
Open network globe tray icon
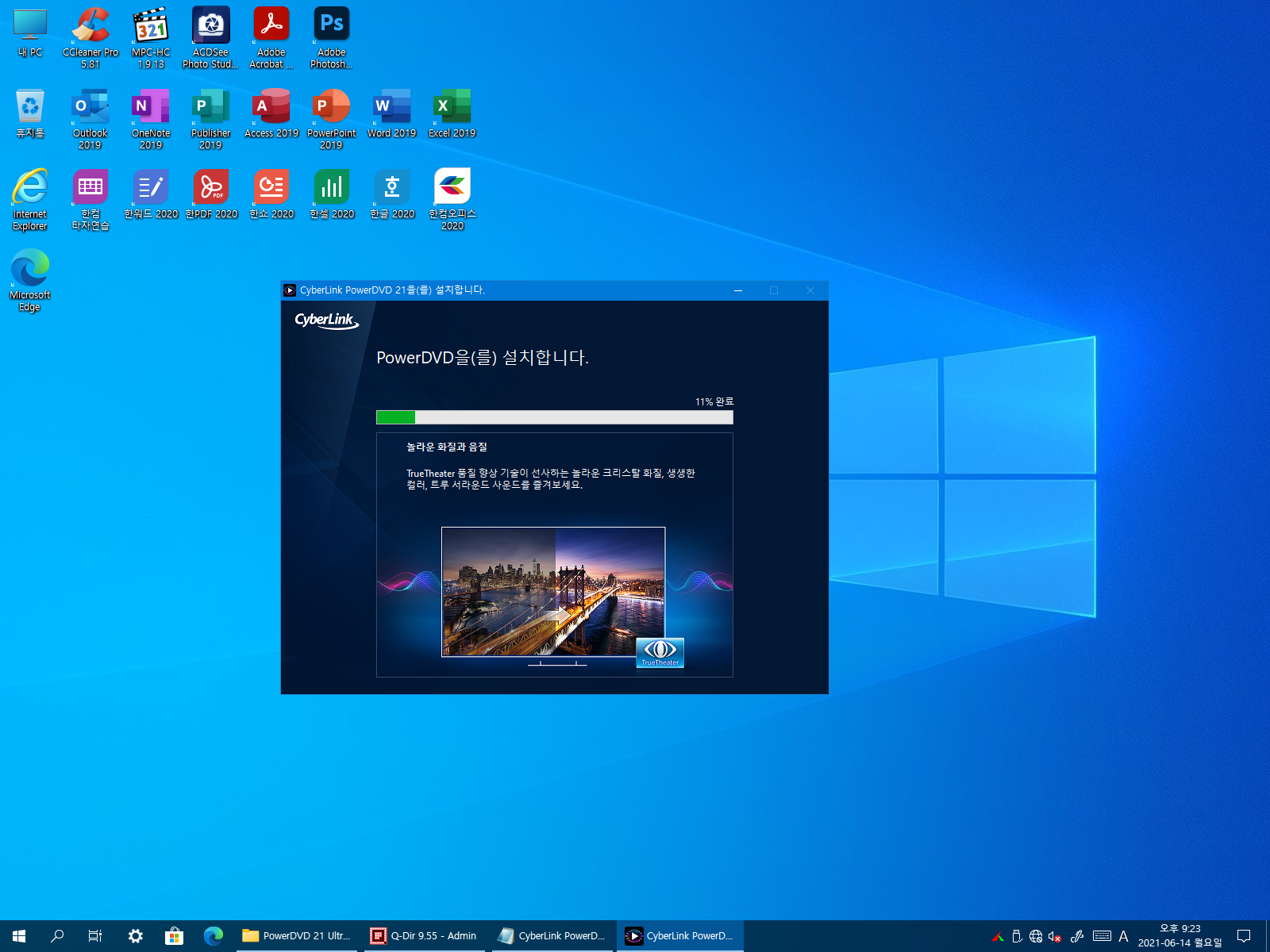(1036, 936)
